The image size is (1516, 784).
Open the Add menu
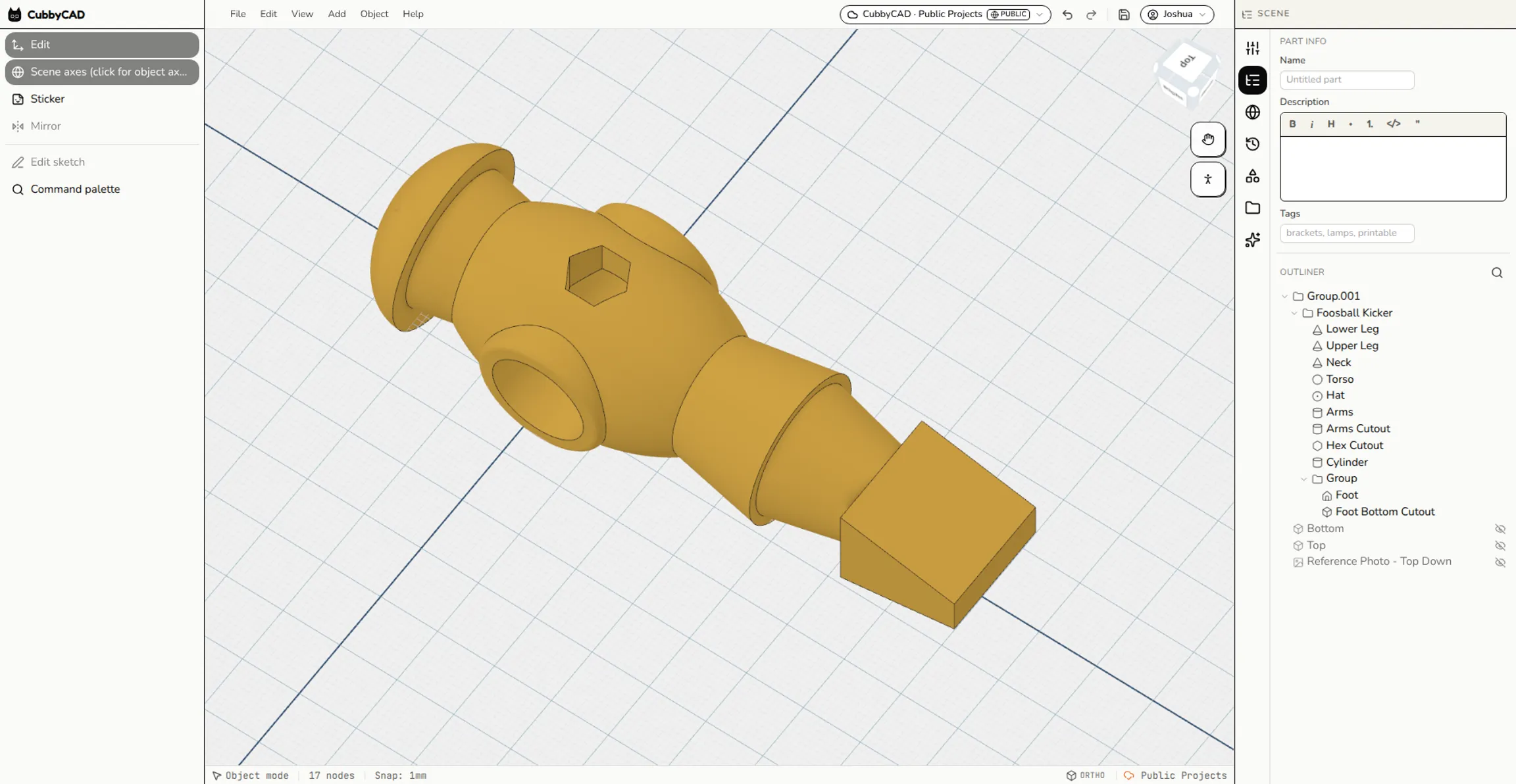[337, 14]
